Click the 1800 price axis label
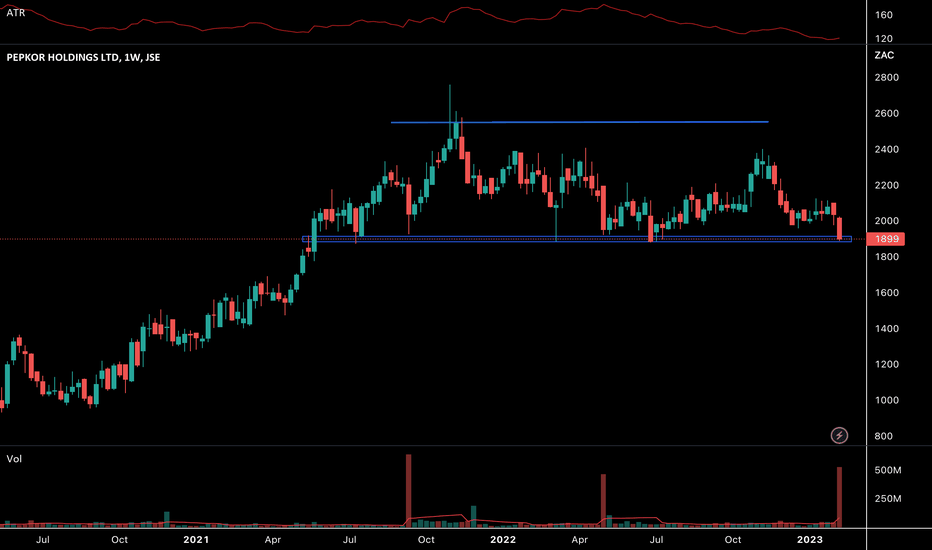The image size is (932, 550). (886, 257)
